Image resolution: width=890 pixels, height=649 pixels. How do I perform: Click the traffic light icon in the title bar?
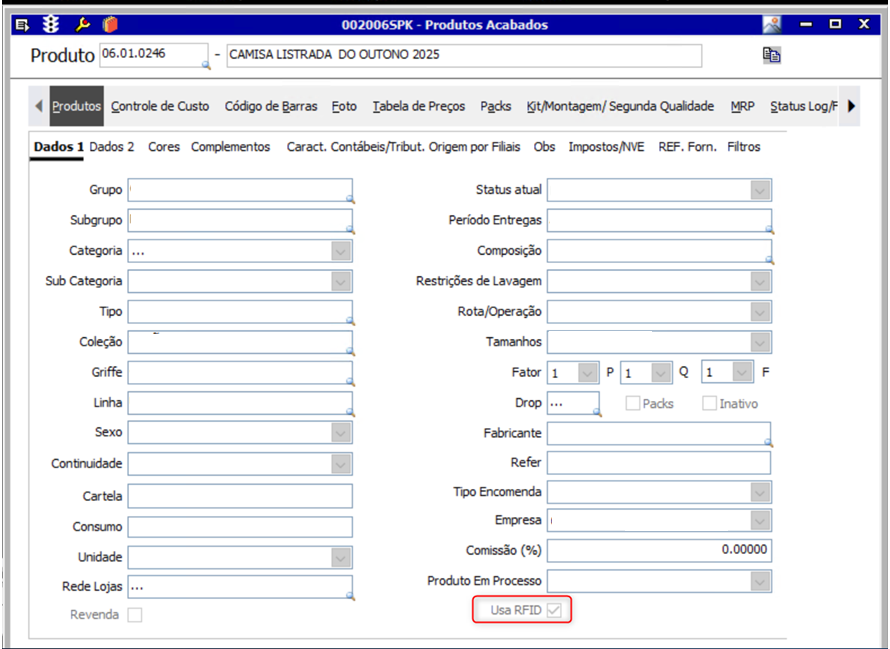51,24
